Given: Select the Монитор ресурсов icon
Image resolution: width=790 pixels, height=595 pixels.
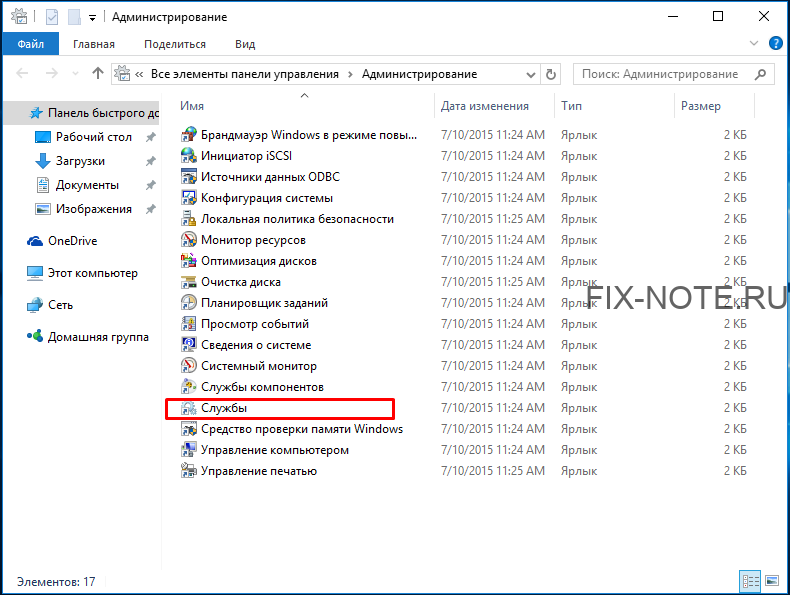Looking at the screenshot, I should pos(188,240).
